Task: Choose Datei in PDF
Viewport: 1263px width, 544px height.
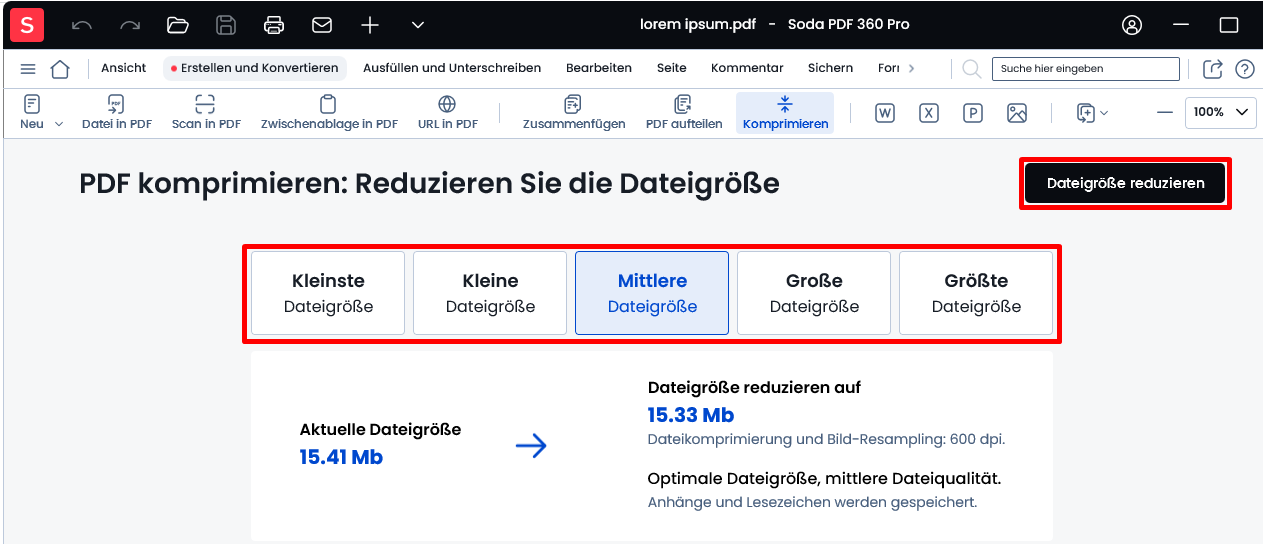Action: pyautogui.click(x=117, y=113)
